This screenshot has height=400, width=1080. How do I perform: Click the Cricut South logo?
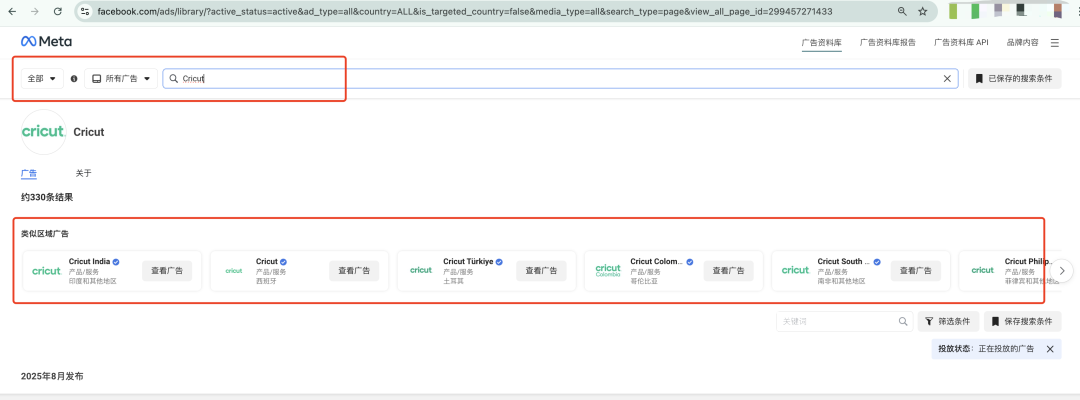(x=796, y=271)
